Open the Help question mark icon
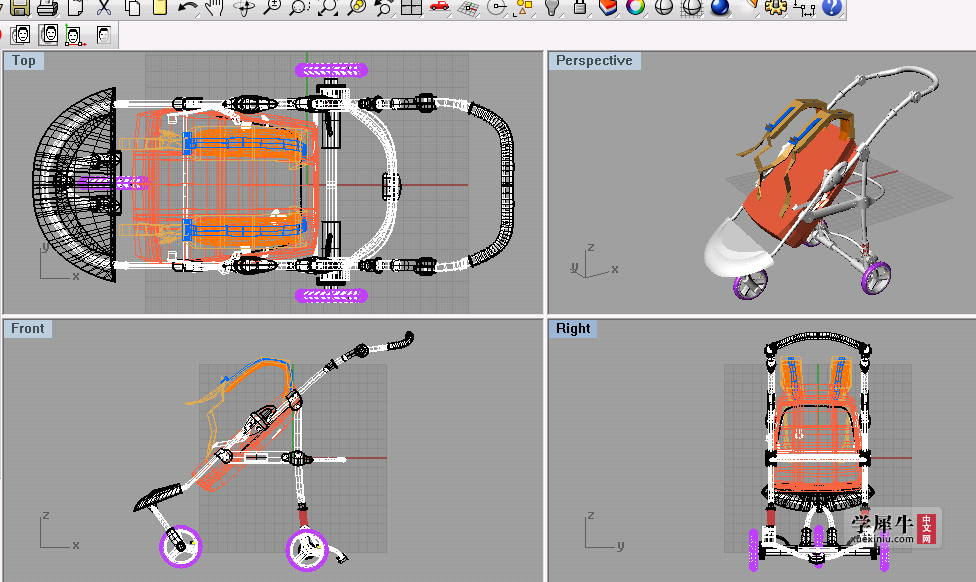This screenshot has width=976, height=582. pos(832,7)
